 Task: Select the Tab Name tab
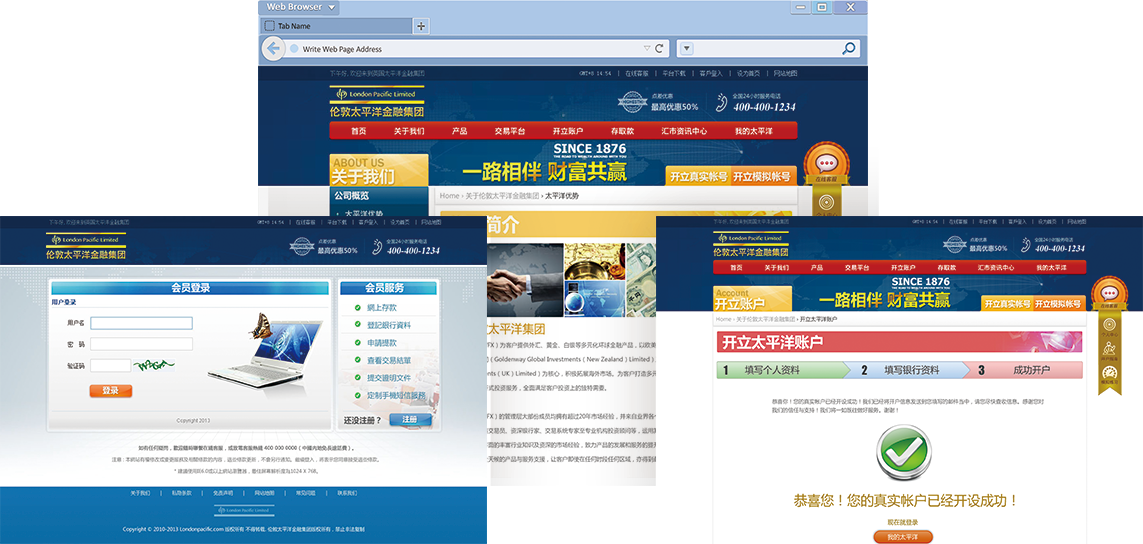335,26
